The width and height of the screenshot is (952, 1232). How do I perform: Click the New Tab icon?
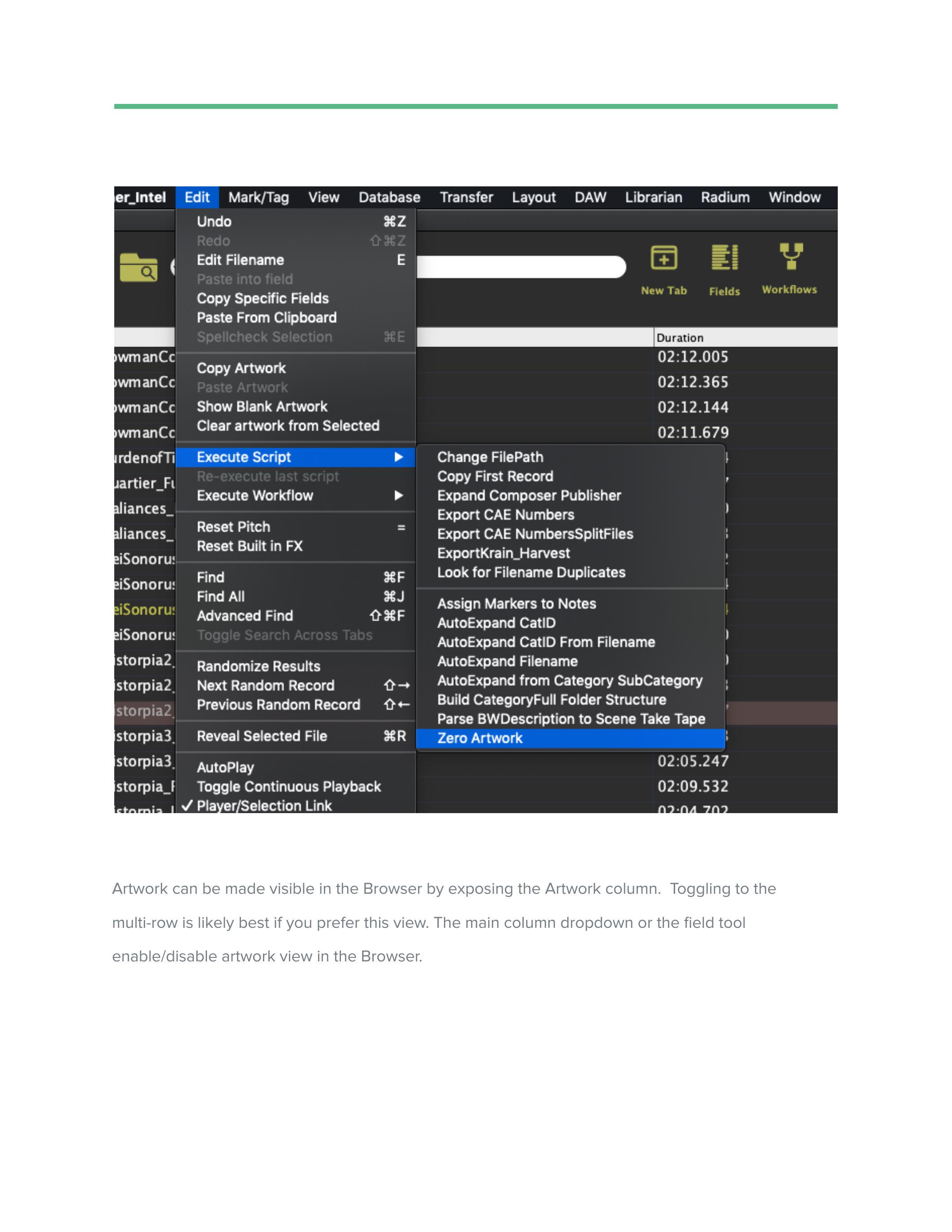pyautogui.click(x=663, y=259)
